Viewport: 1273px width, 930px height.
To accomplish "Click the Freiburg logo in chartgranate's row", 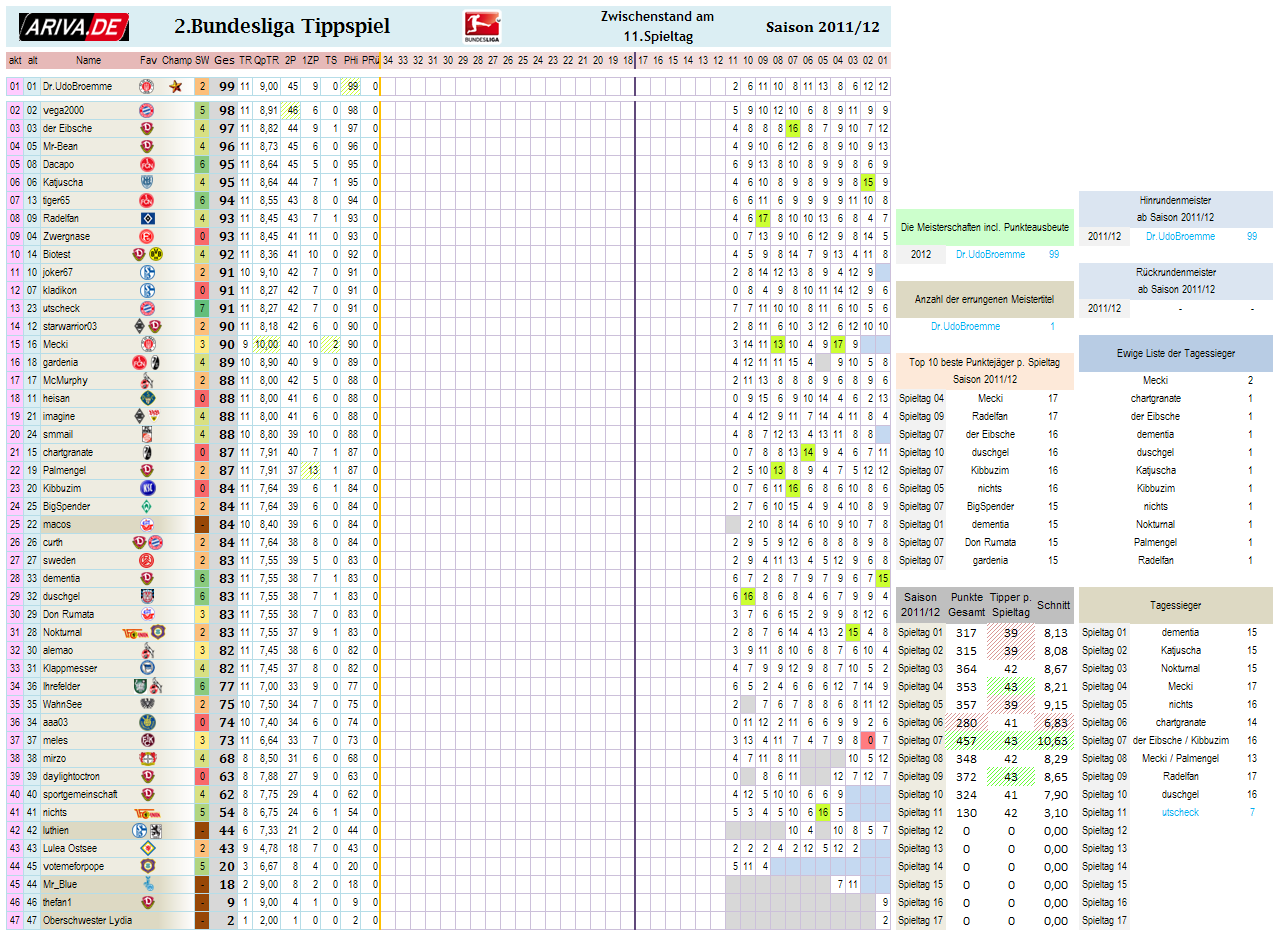I will (147, 453).
